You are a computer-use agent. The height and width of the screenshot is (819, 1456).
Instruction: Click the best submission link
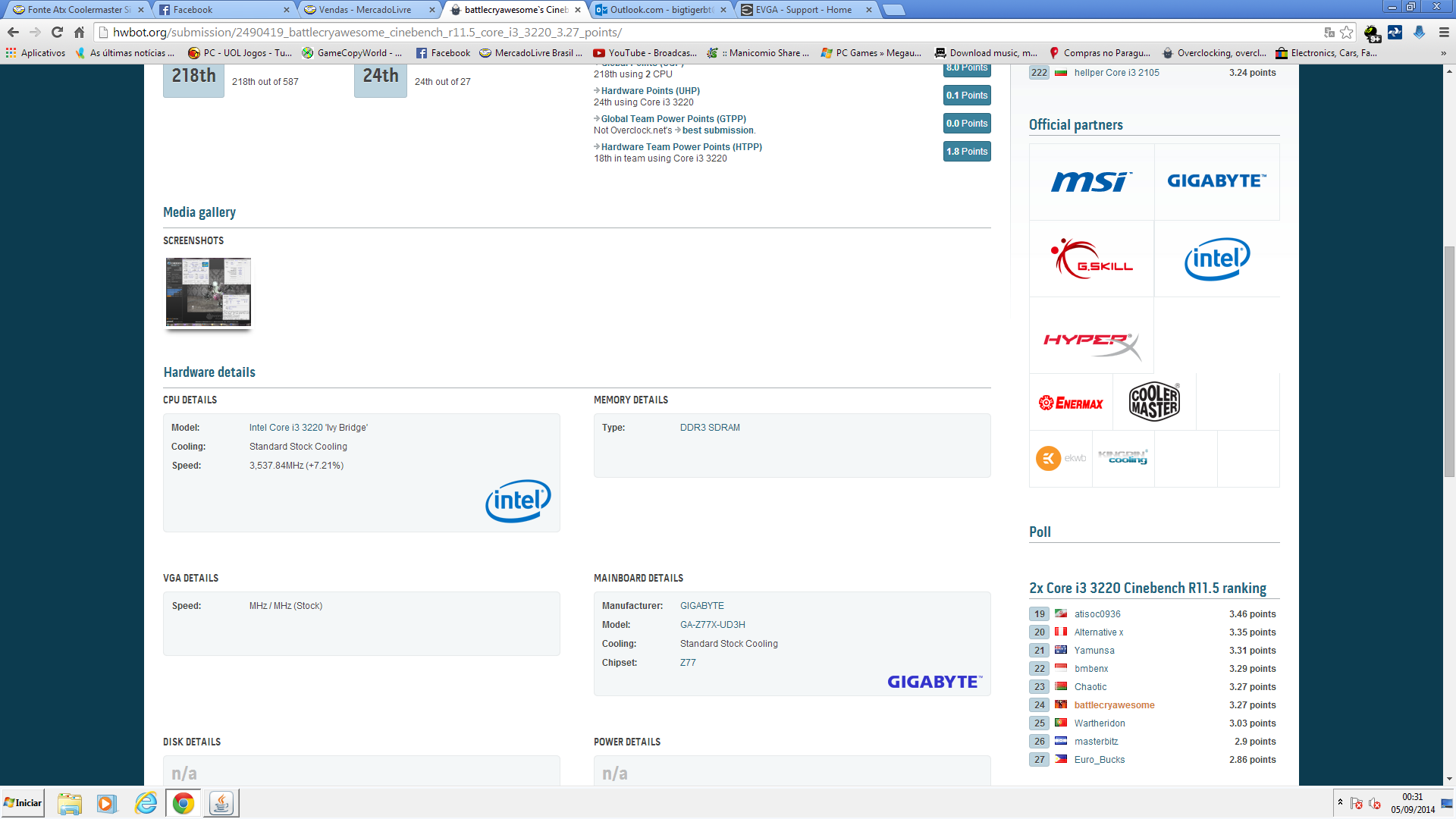click(717, 130)
